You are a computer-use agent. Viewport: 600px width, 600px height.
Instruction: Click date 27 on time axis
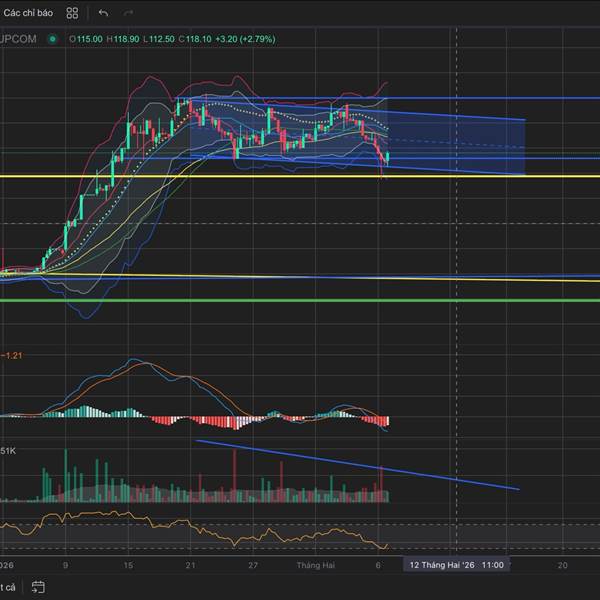253,565
